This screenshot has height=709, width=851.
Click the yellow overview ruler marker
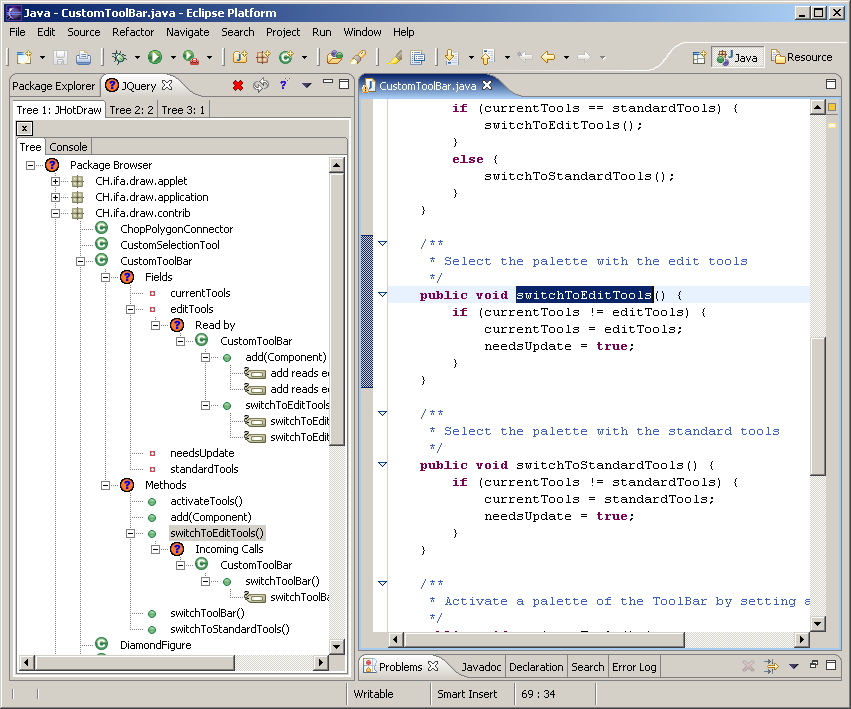pyautogui.click(x=831, y=125)
